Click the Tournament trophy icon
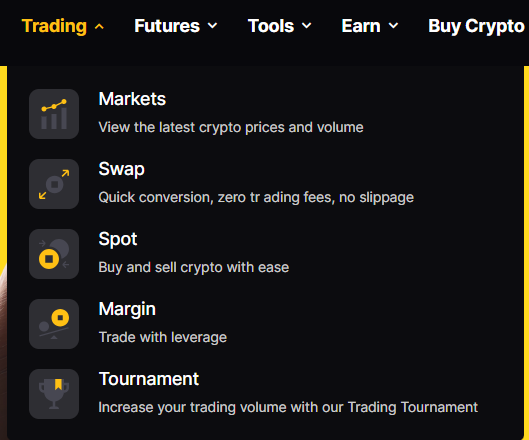The image size is (529, 440). [x=54, y=394]
